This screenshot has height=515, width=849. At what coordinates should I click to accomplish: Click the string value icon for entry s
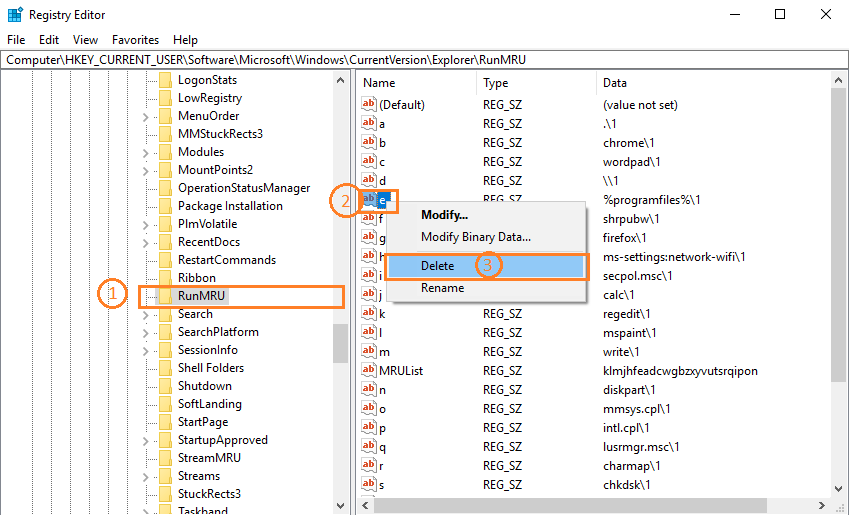click(x=369, y=484)
